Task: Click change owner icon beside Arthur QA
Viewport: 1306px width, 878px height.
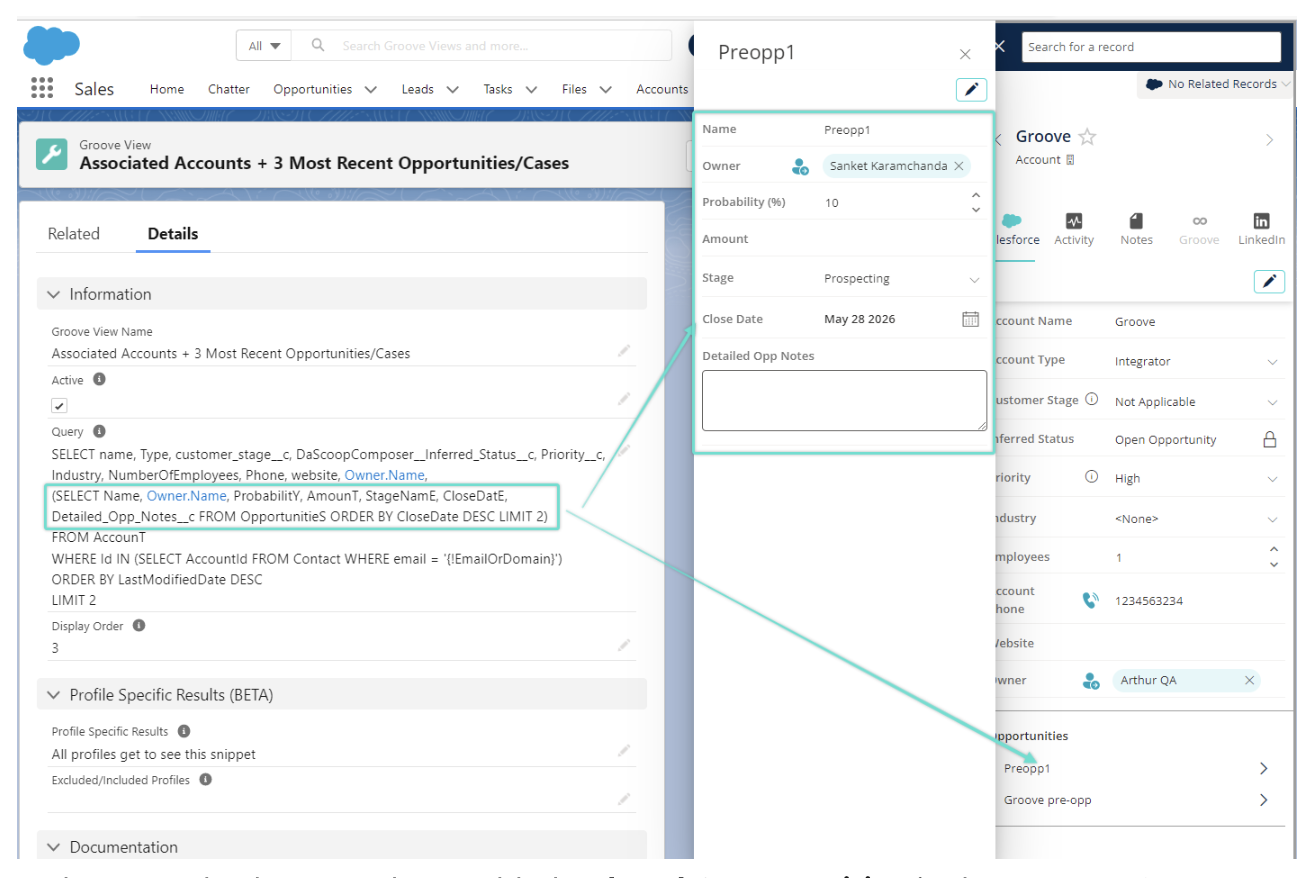Action: [1091, 681]
